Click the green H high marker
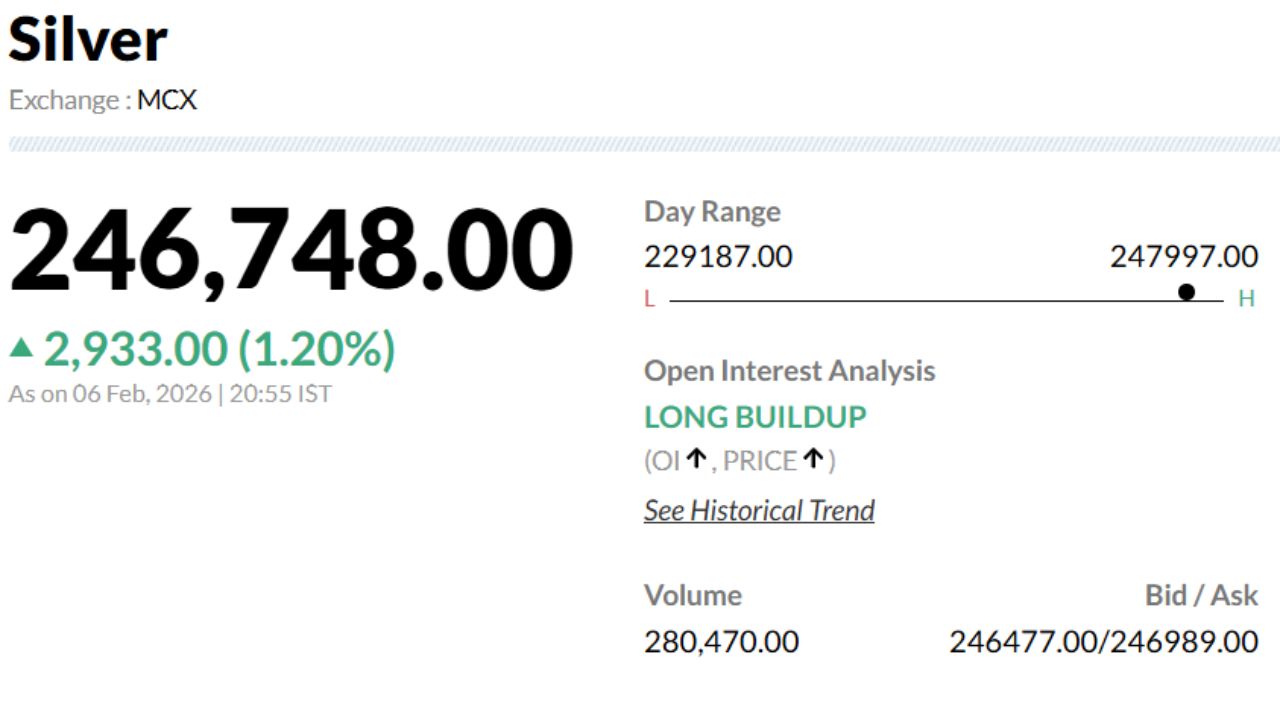This screenshot has width=1280, height=720. [x=1246, y=299]
